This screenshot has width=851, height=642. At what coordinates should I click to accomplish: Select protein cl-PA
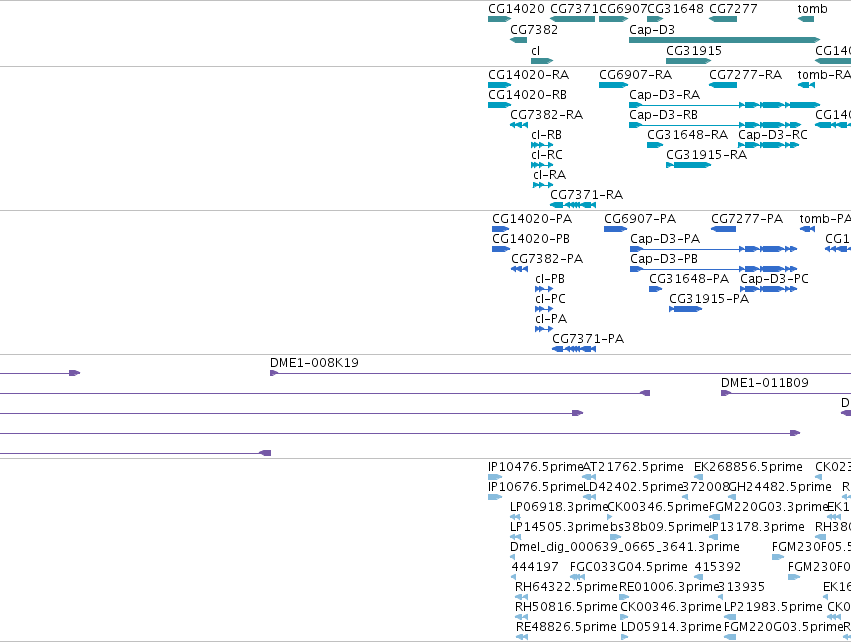pyautogui.click(x=544, y=329)
